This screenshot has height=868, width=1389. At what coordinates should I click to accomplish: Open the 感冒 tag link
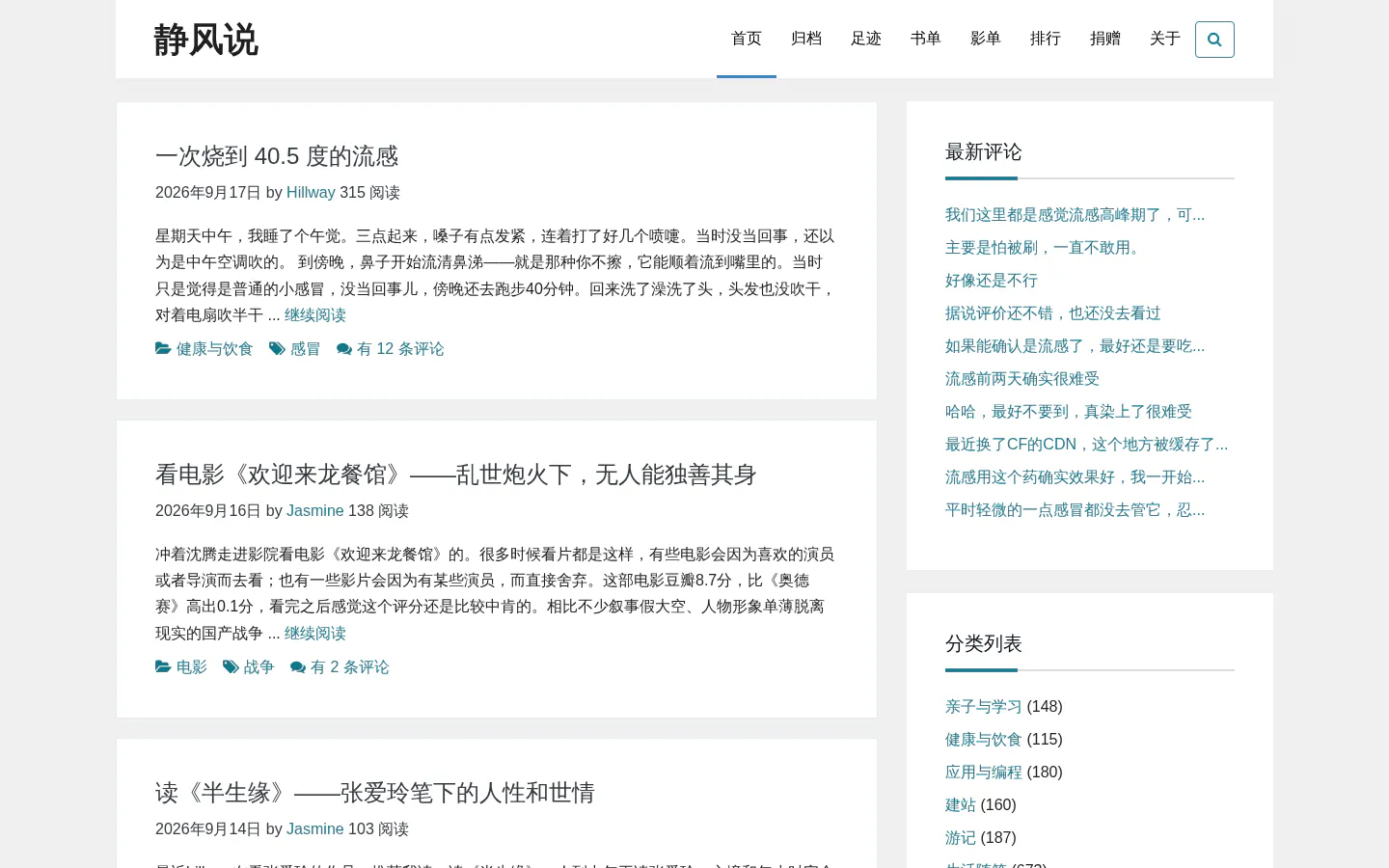click(x=305, y=349)
